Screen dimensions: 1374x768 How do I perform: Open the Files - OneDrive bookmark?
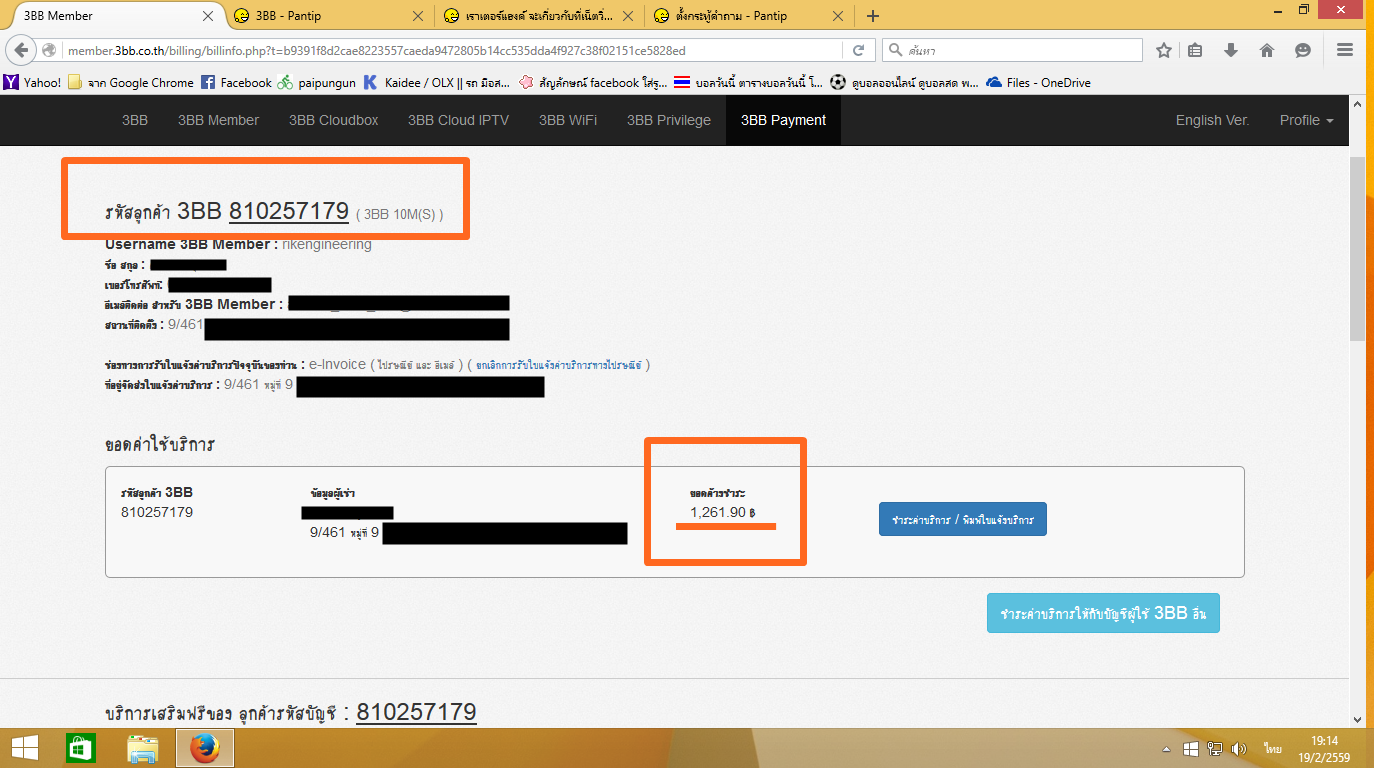tap(1039, 83)
